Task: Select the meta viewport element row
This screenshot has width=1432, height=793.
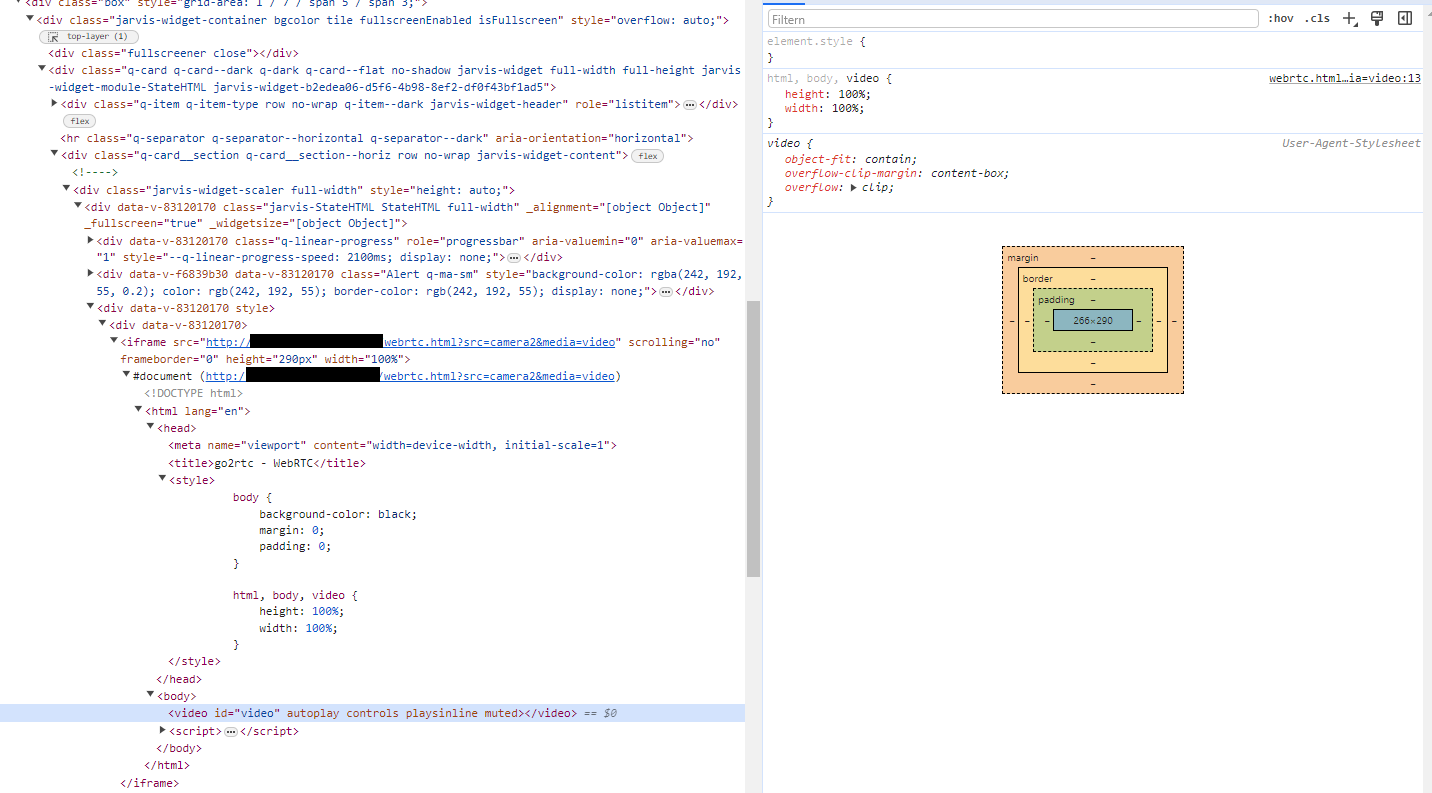Action: [392, 445]
